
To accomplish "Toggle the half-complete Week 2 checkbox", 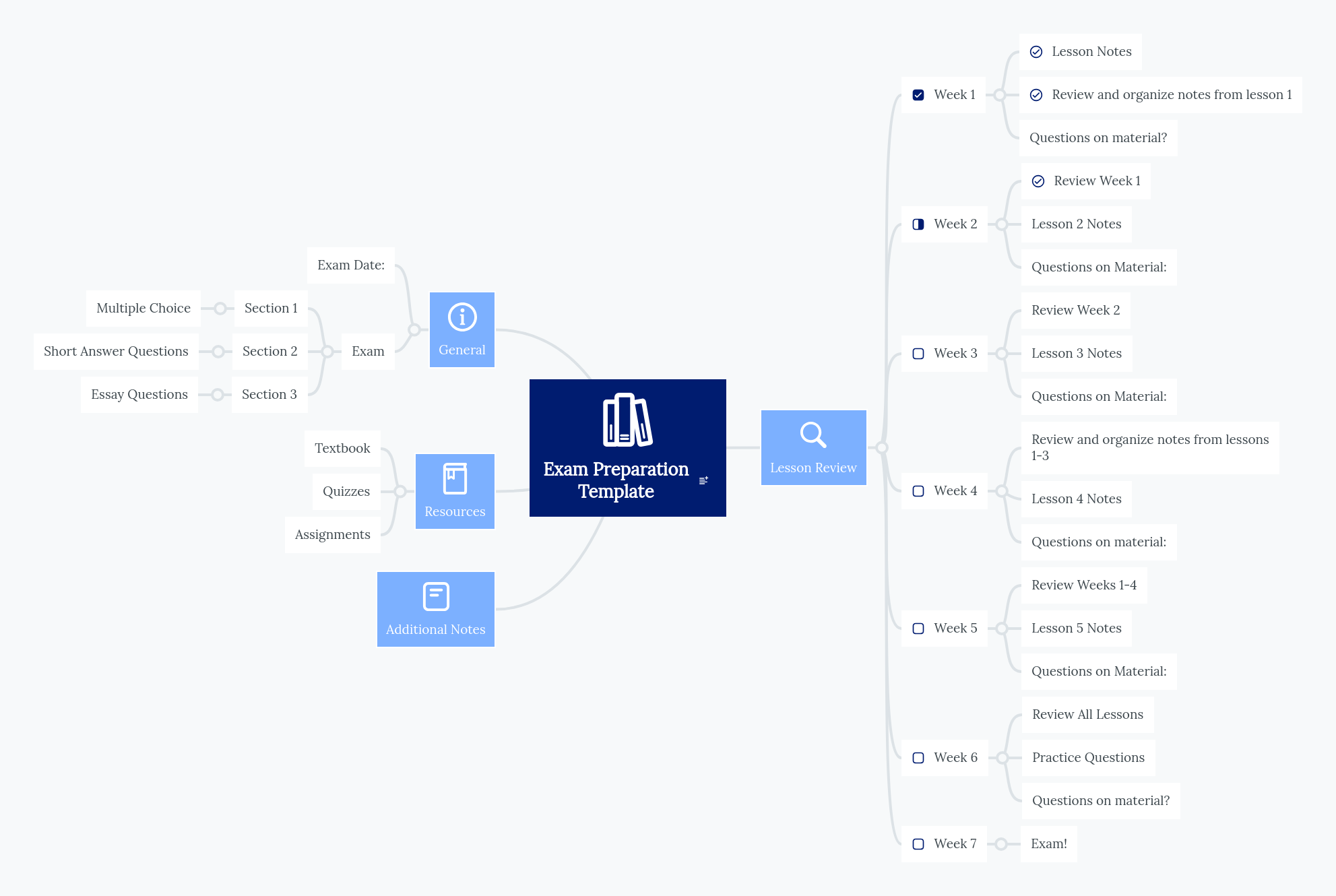I will pyautogui.click(x=918, y=224).
